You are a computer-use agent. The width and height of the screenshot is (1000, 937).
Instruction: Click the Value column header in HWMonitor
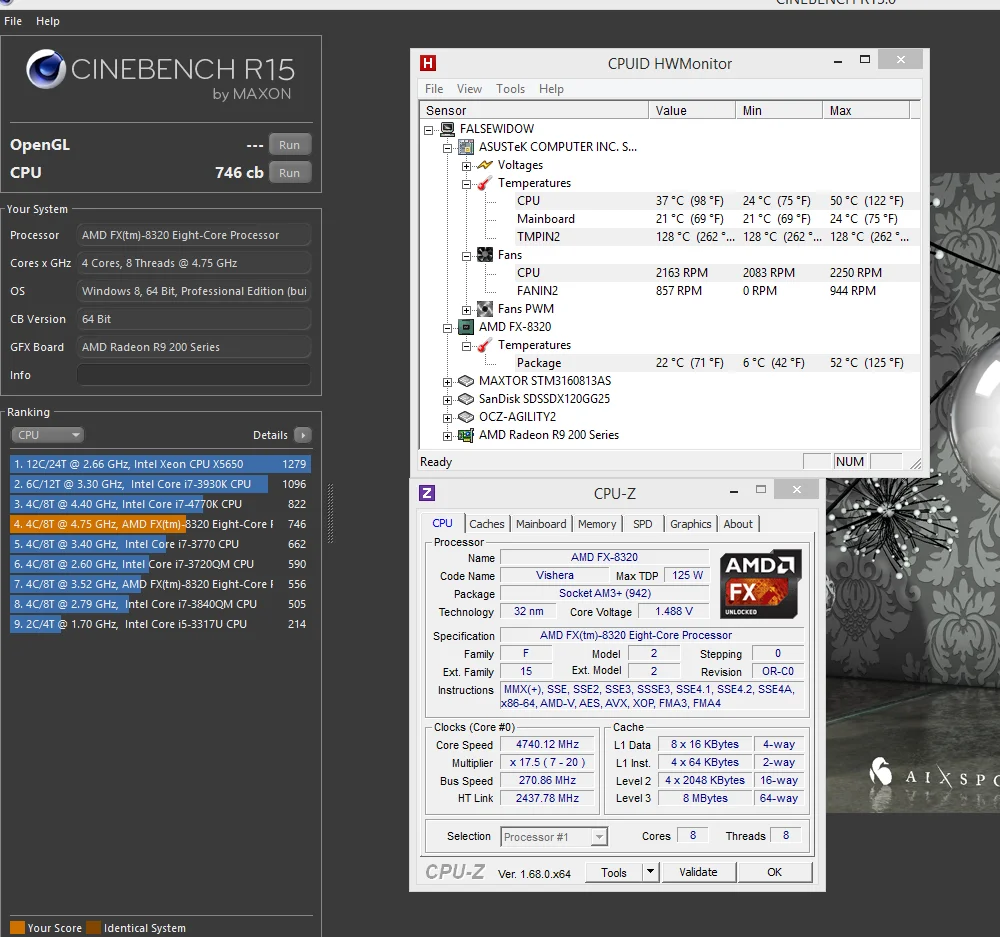click(692, 110)
